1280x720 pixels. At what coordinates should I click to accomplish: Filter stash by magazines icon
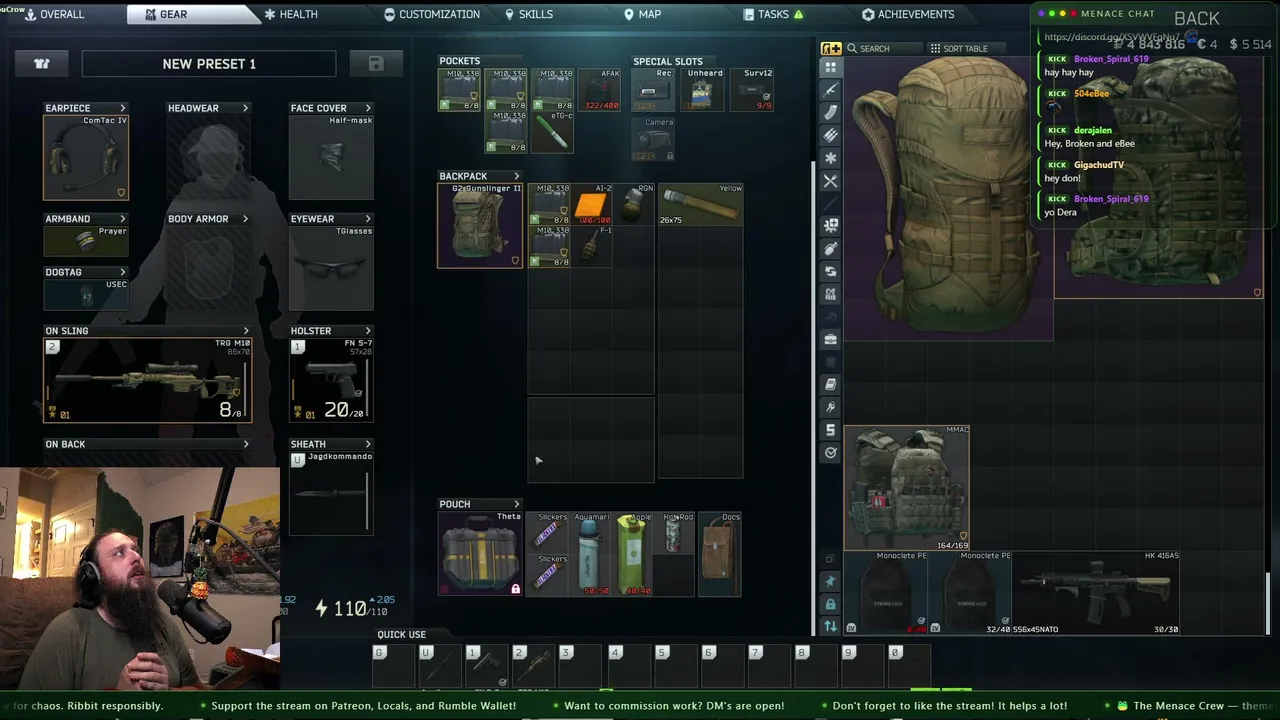click(830, 113)
